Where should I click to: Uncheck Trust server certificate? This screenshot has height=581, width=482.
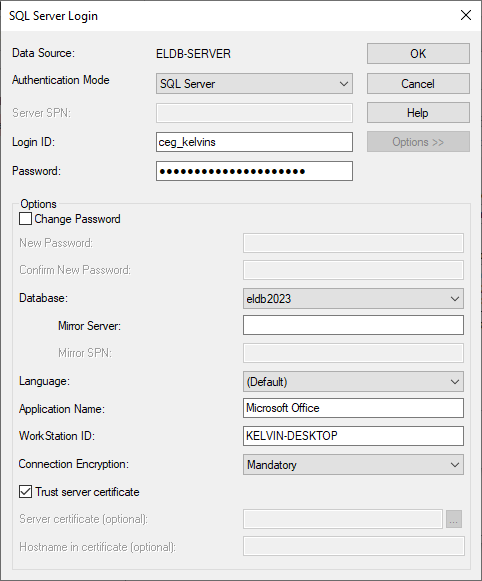pyautogui.click(x=26, y=492)
